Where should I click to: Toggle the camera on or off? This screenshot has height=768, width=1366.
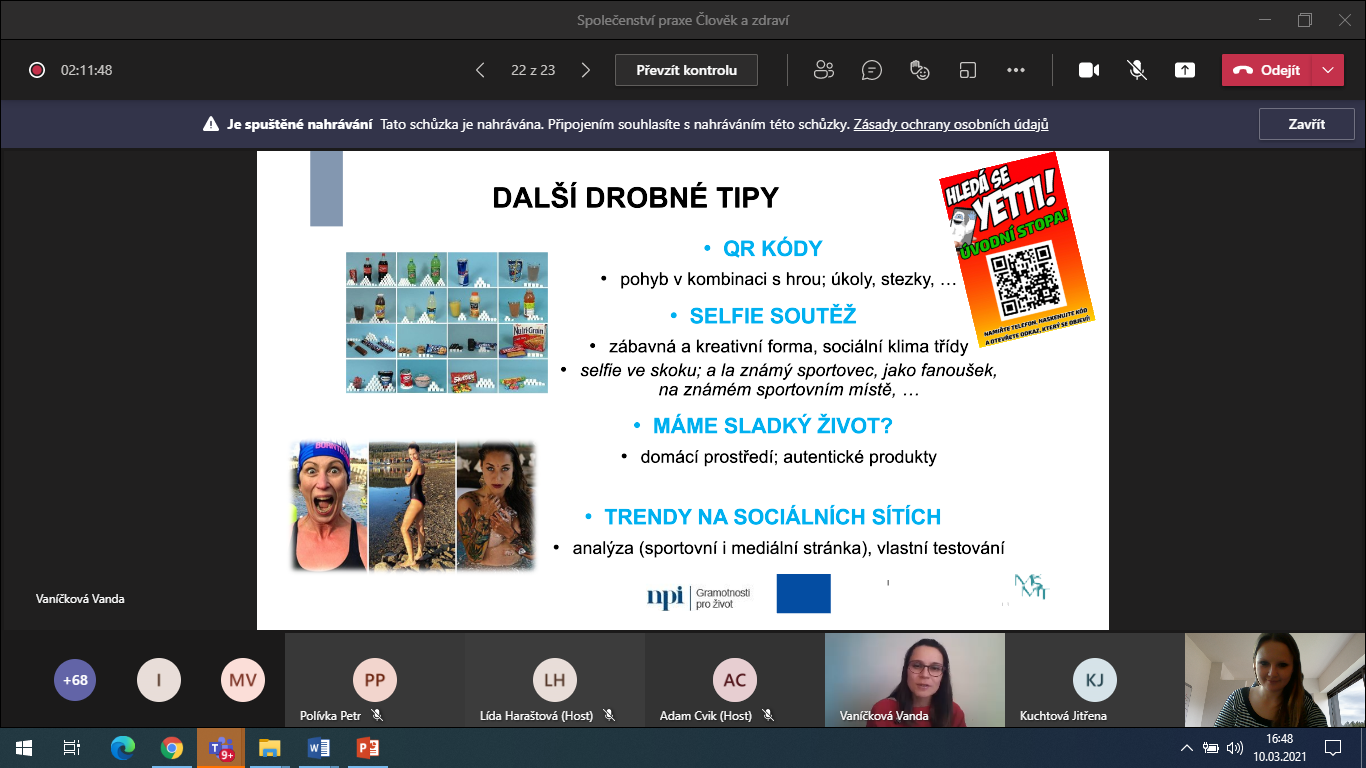(x=1089, y=70)
